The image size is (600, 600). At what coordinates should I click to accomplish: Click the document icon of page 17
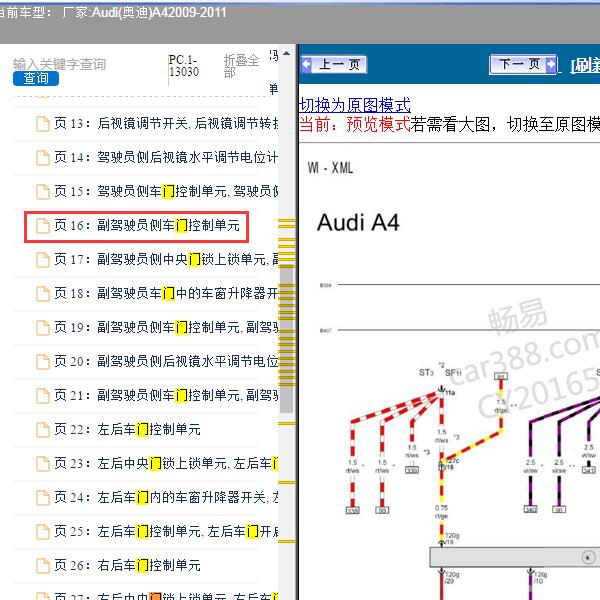point(43,259)
